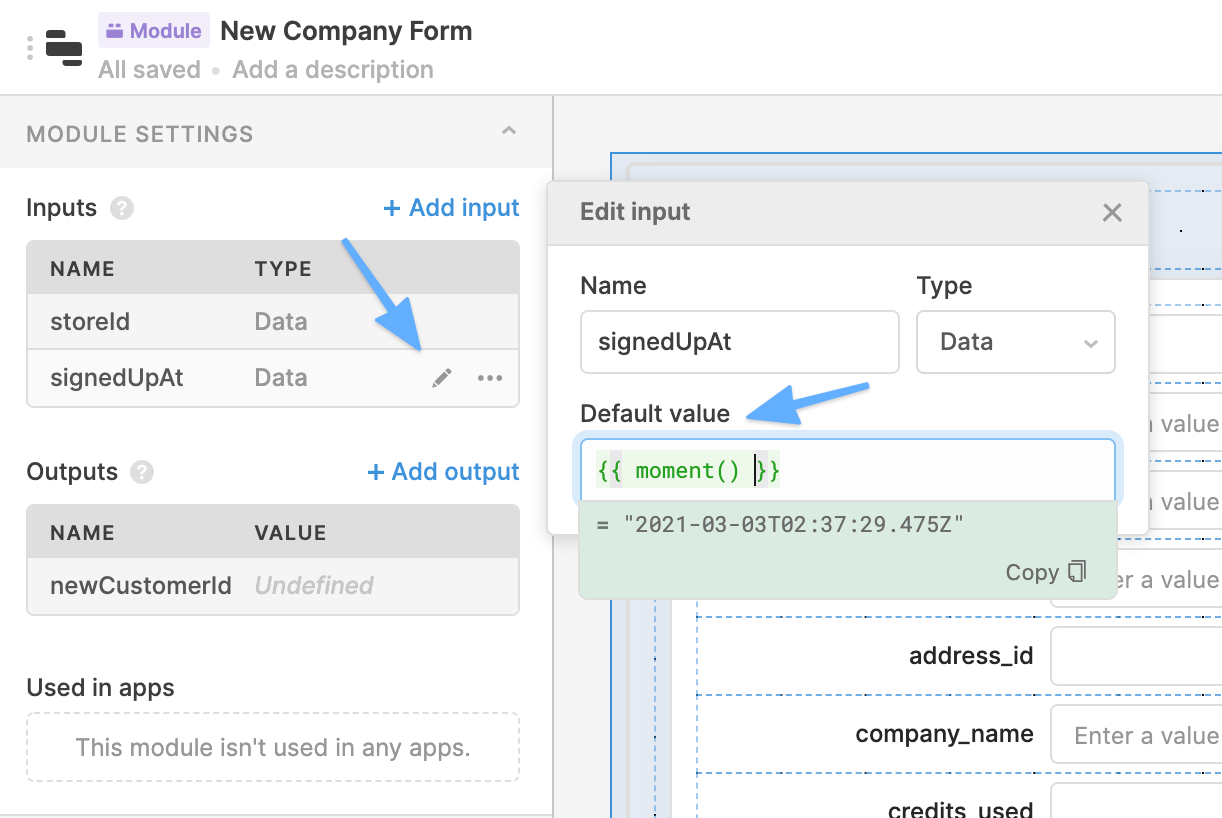Click the VALUE column header in Outputs
The image size is (1222, 818).
(x=290, y=532)
